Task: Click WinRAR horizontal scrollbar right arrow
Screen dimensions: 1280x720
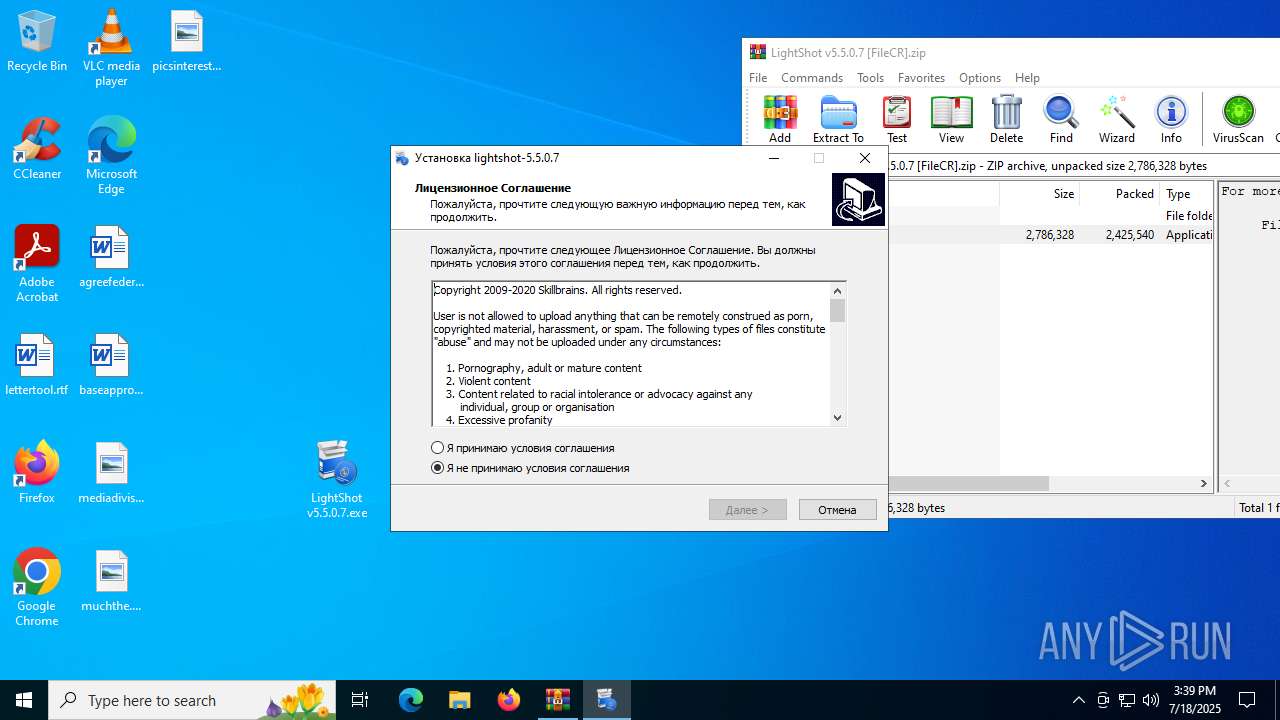Action: coord(1204,483)
